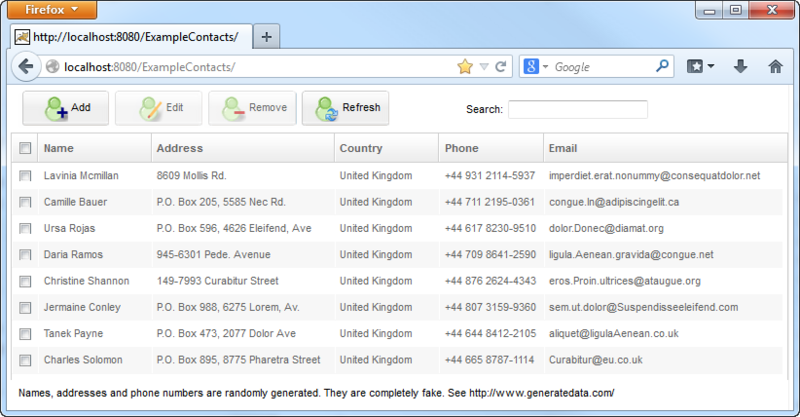800x417 pixels.
Task: Click phone +44 665 8787-1114
Action: (489, 360)
